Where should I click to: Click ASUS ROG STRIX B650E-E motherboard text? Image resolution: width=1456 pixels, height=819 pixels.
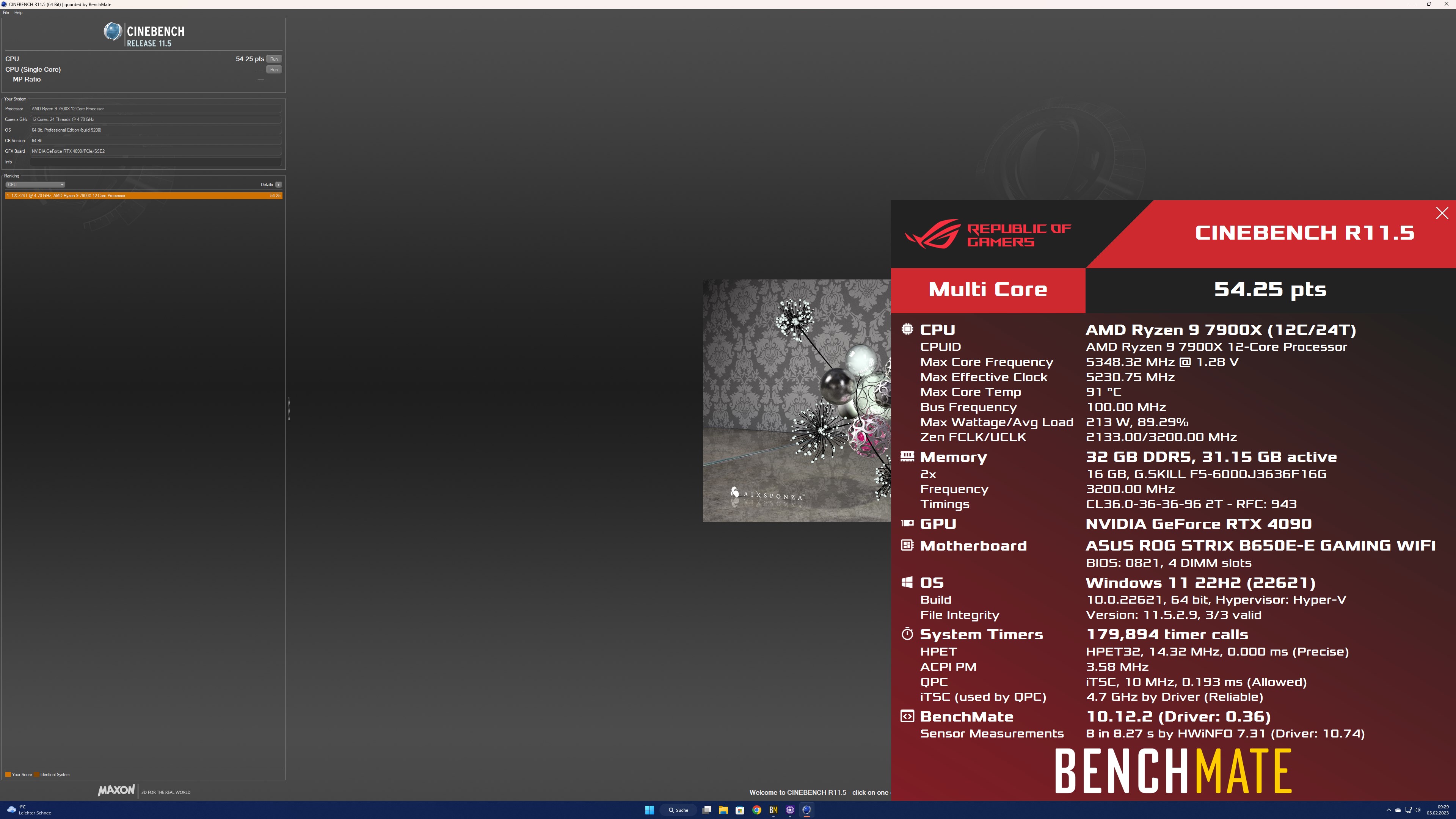(x=1260, y=546)
